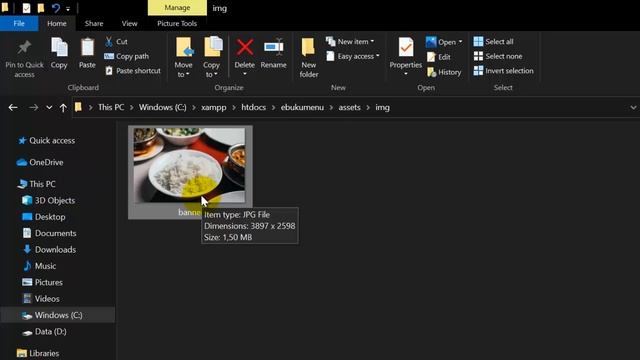Screen dimensions: 640x360
Task: Open Pictures in navigation pane
Action: [x=42, y=282]
